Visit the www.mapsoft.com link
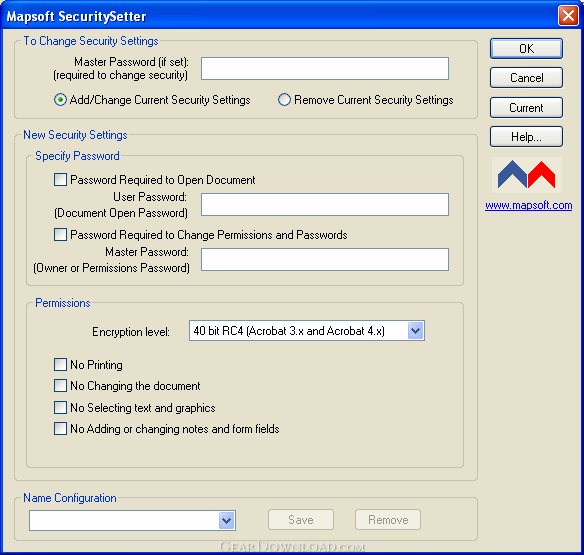The height and width of the screenshot is (555, 584). tap(529, 205)
